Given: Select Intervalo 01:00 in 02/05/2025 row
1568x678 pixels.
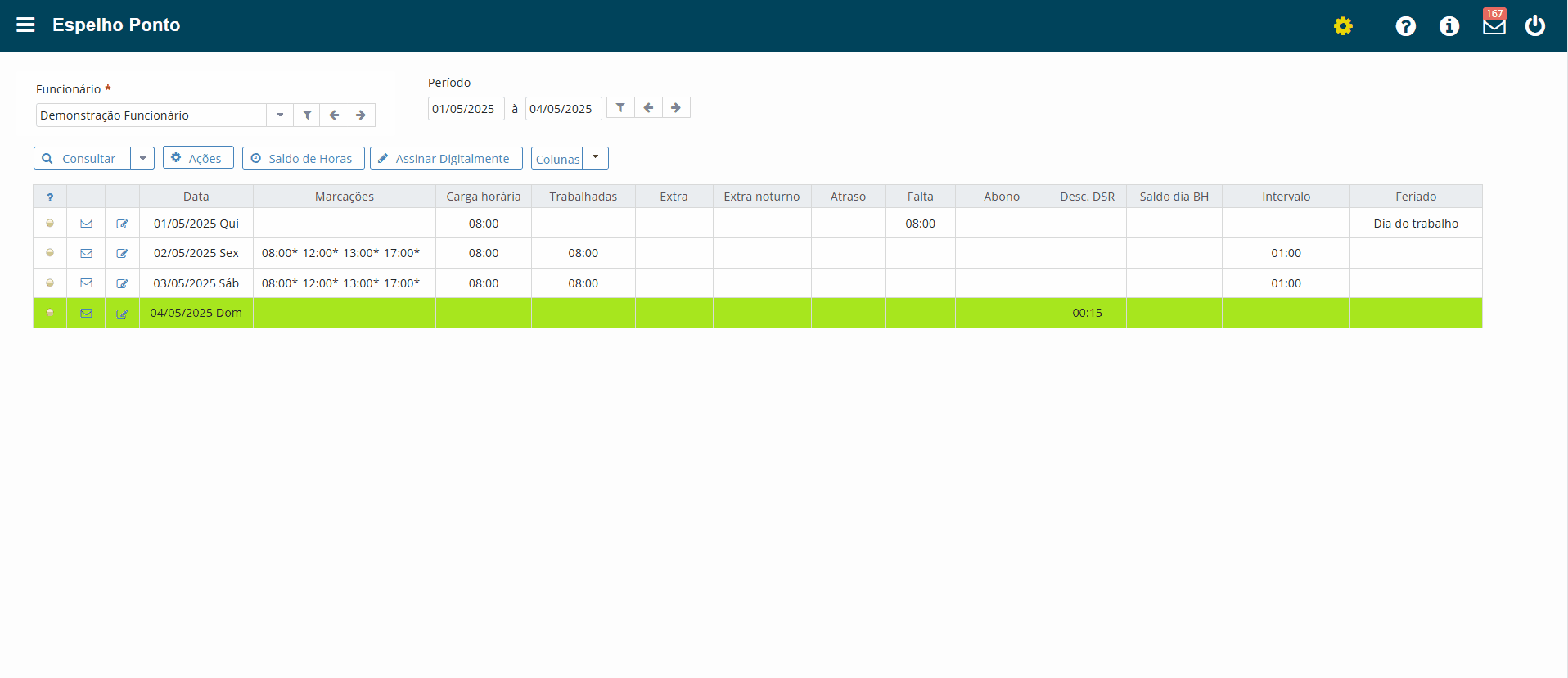Looking at the screenshot, I should point(1286,253).
